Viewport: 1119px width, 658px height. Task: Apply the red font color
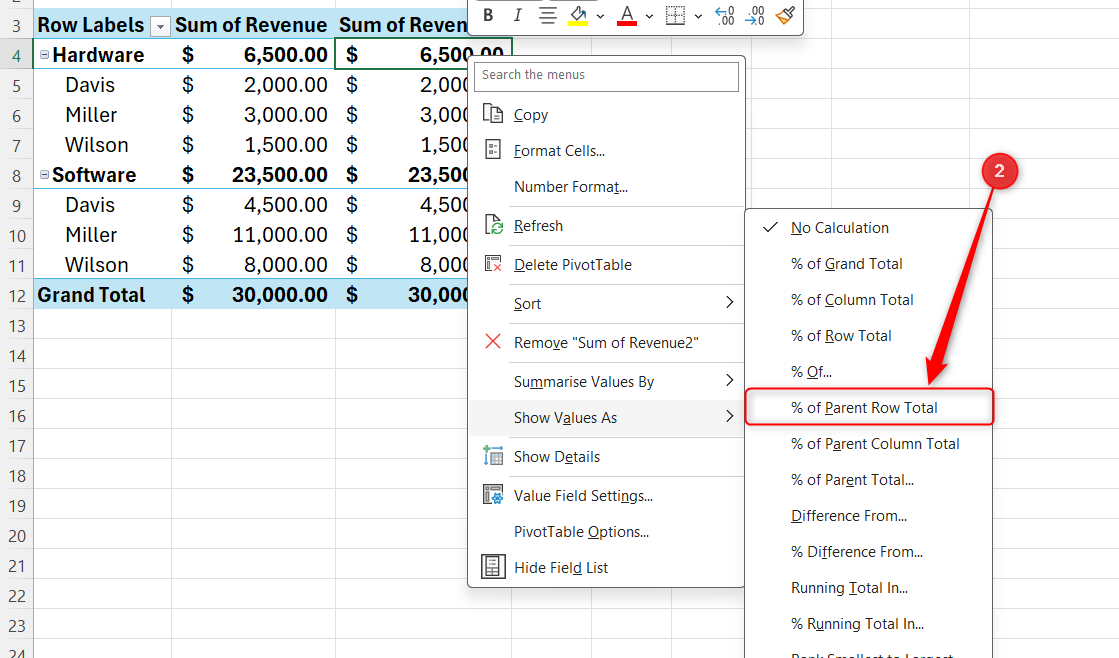click(627, 15)
